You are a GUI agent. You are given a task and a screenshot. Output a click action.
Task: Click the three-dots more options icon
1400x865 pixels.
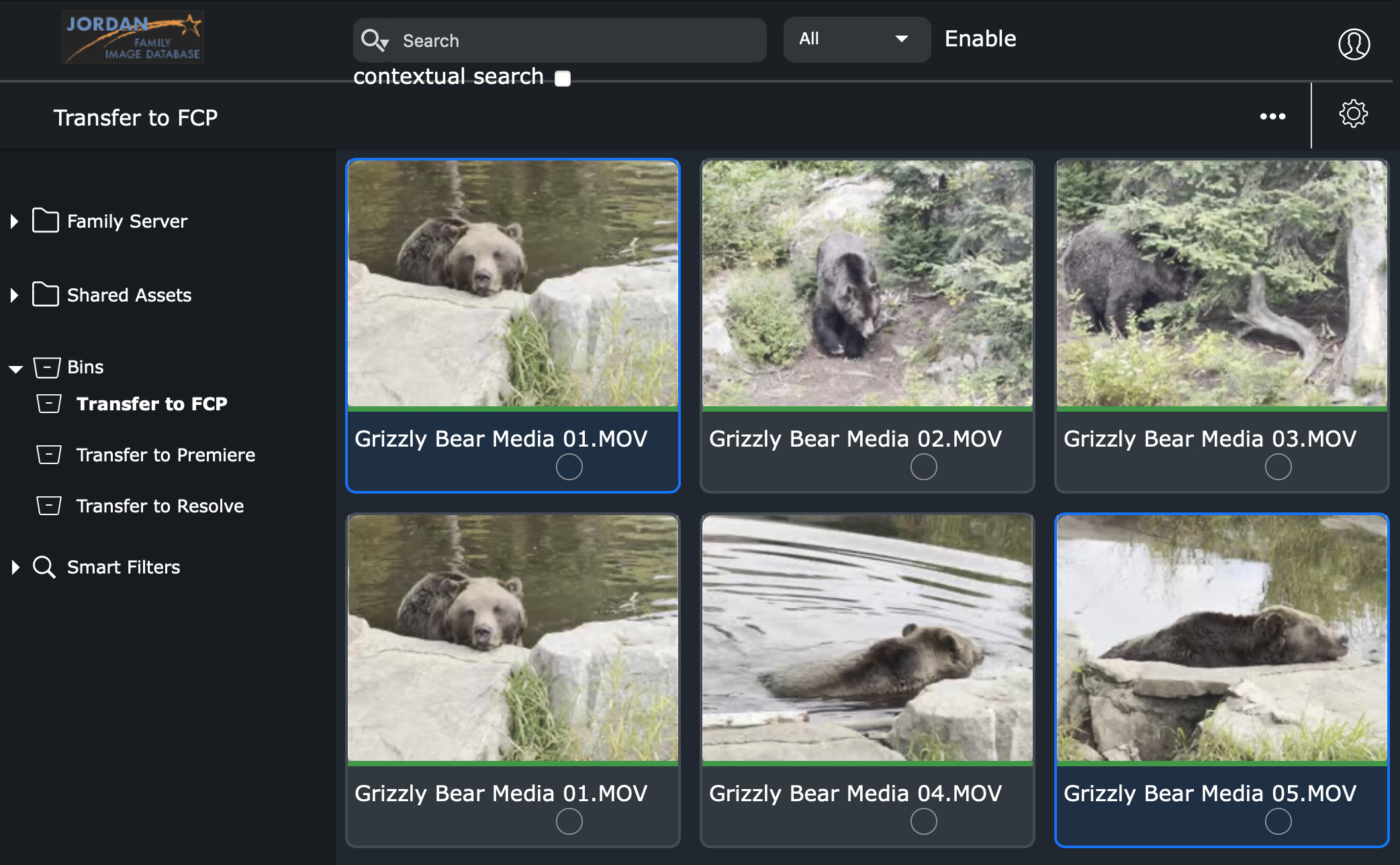(x=1272, y=116)
